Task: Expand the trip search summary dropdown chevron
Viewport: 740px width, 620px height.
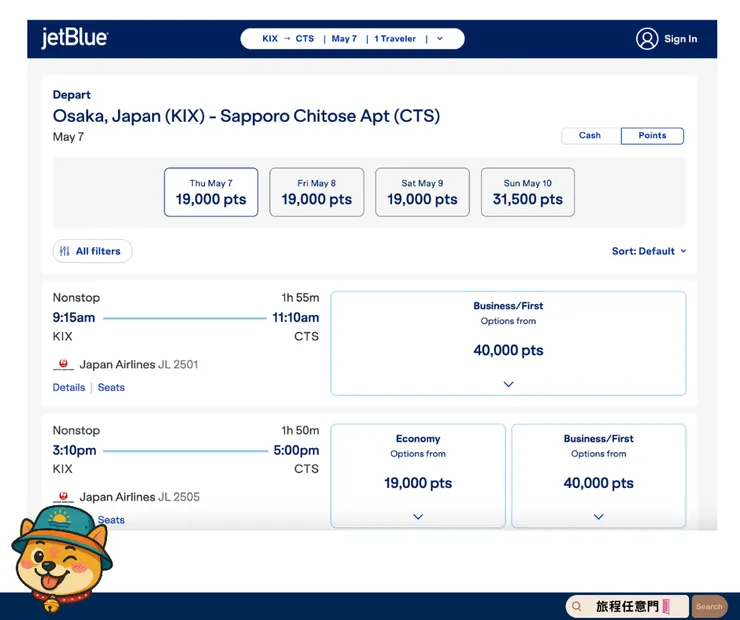Action: pos(440,39)
